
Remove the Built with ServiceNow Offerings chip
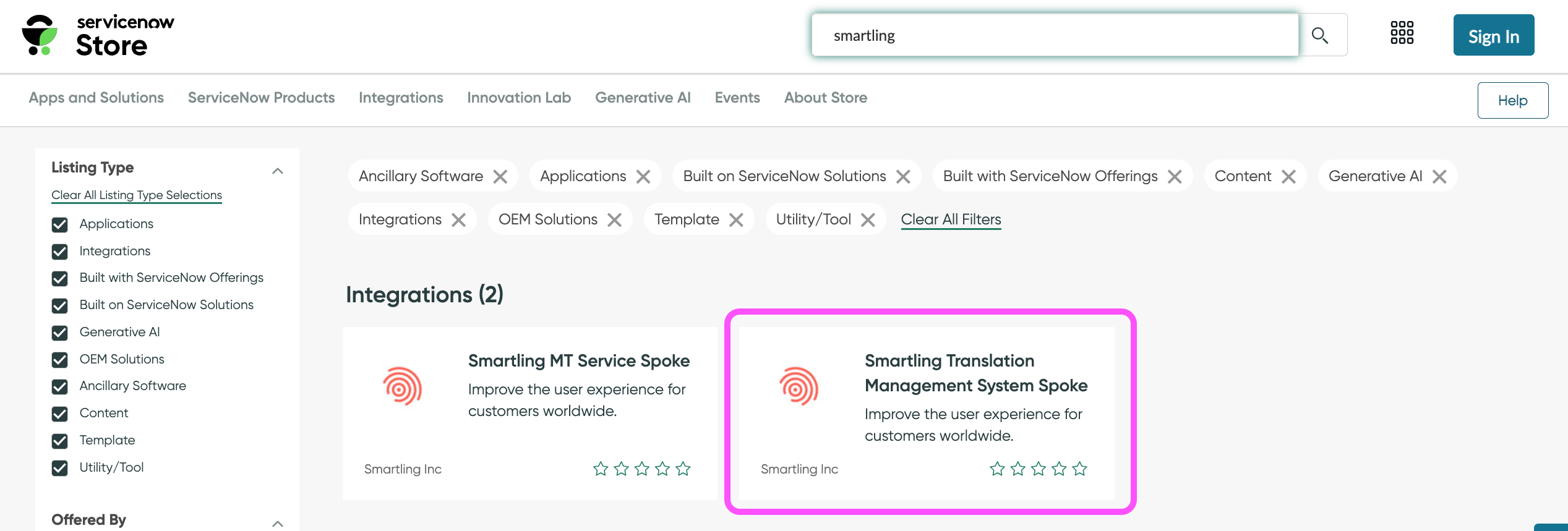[1175, 177]
